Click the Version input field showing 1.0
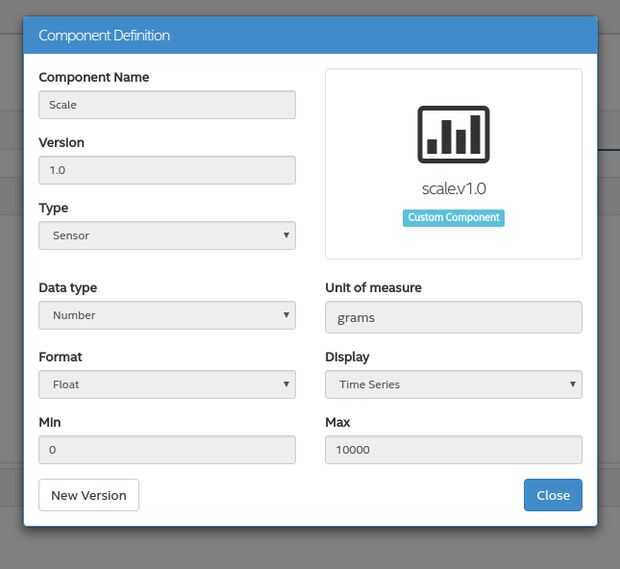This screenshot has height=569, width=620. pos(167,170)
